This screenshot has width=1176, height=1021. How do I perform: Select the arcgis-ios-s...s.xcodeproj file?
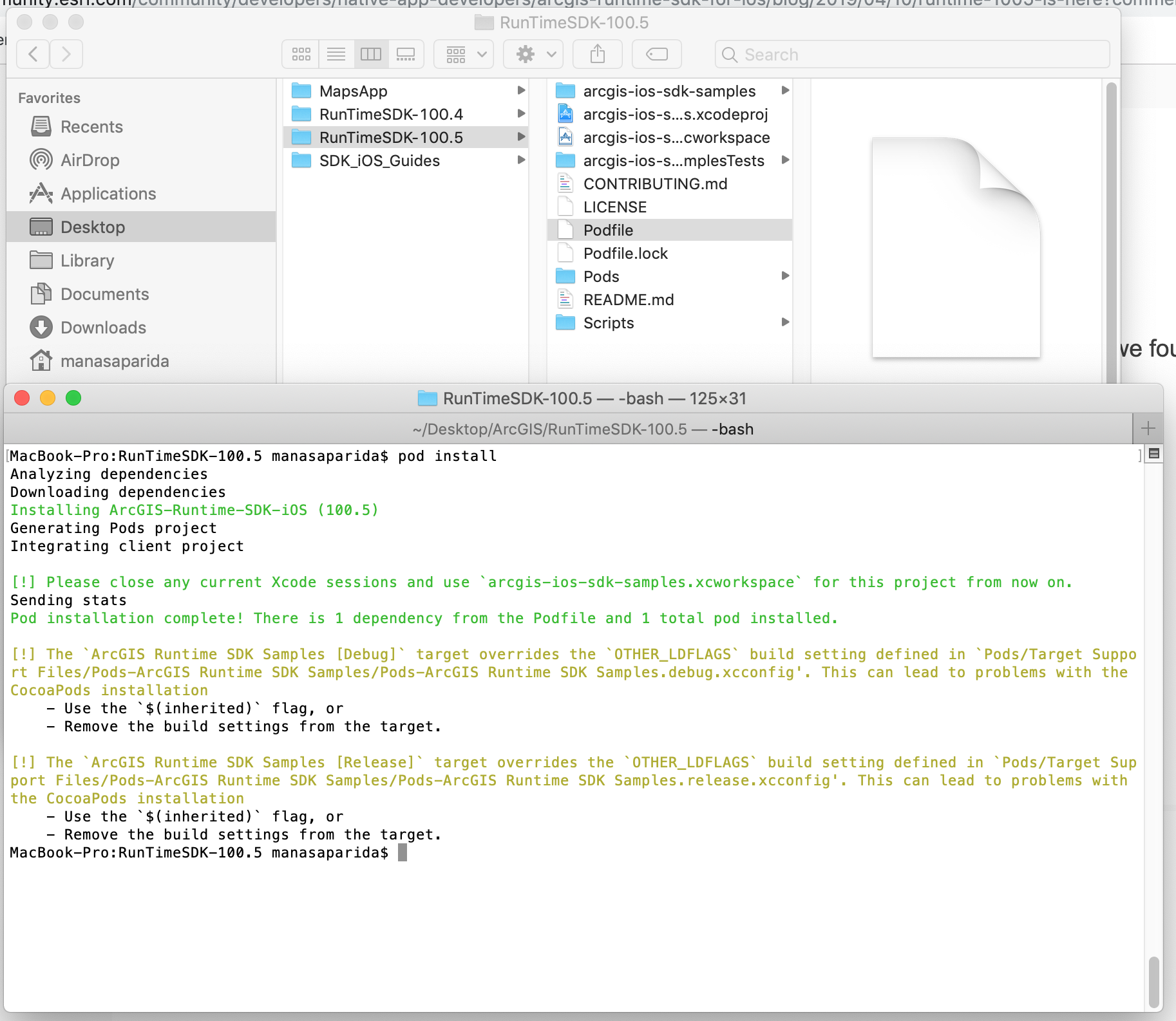pyautogui.click(x=670, y=114)
